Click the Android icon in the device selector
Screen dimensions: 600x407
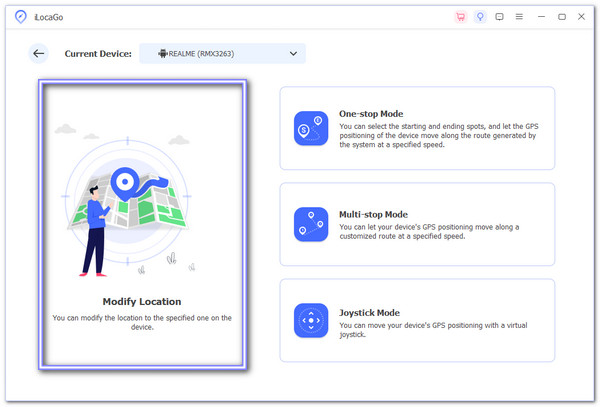163,54
